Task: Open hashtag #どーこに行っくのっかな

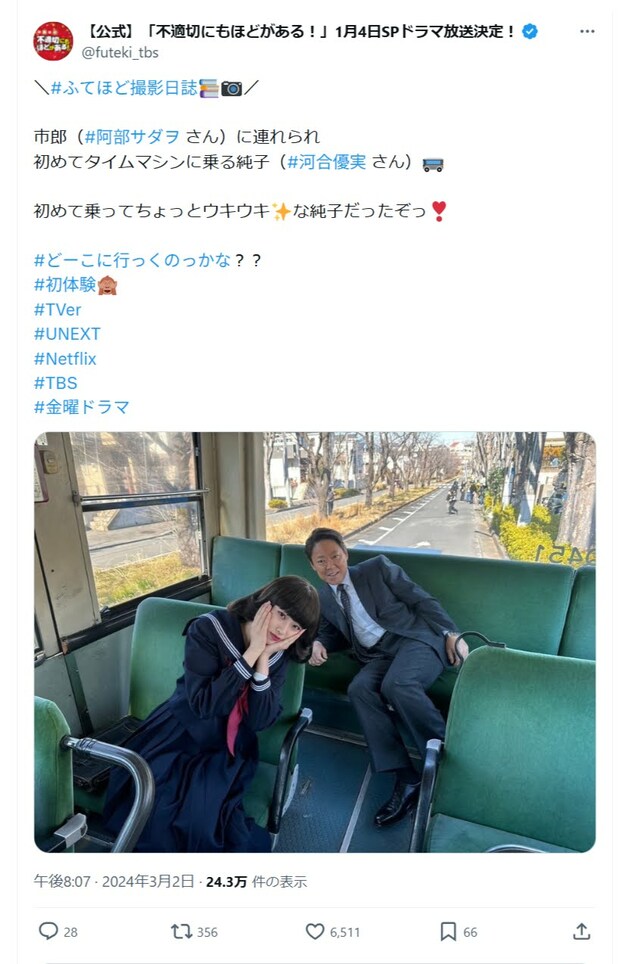Action: 132,260
